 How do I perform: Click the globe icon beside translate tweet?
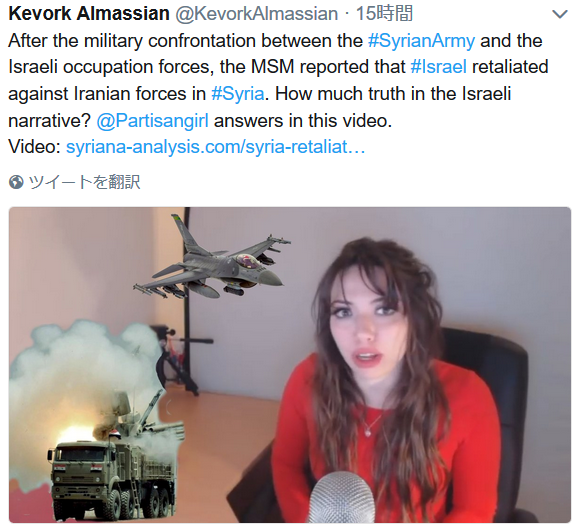coord(16,182)
